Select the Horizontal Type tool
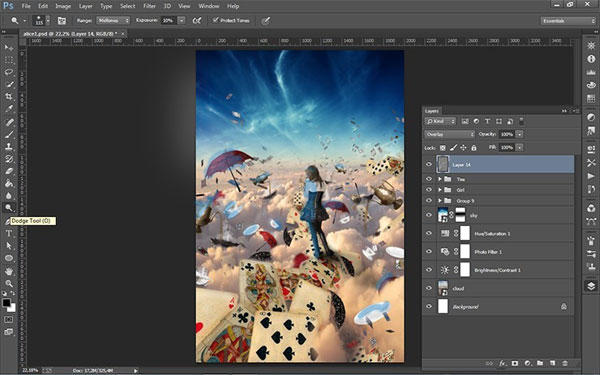Image resolution: width=600 pixels, height=375 pixels. tap(8, 233)
